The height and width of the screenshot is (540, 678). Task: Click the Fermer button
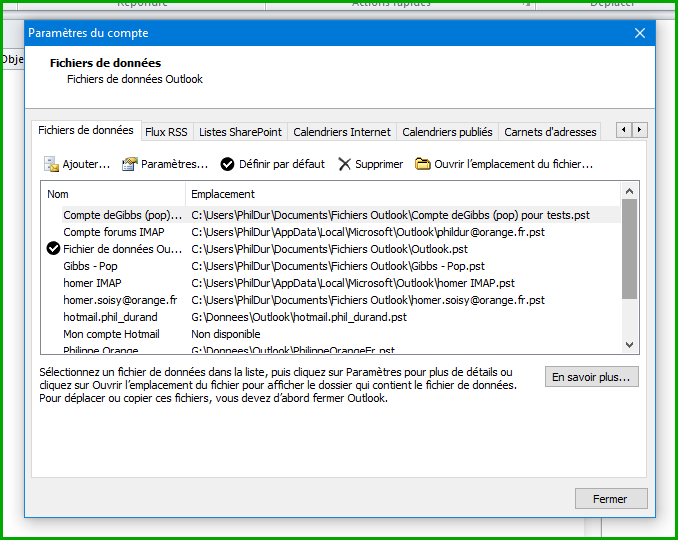(x=611, y=499)
